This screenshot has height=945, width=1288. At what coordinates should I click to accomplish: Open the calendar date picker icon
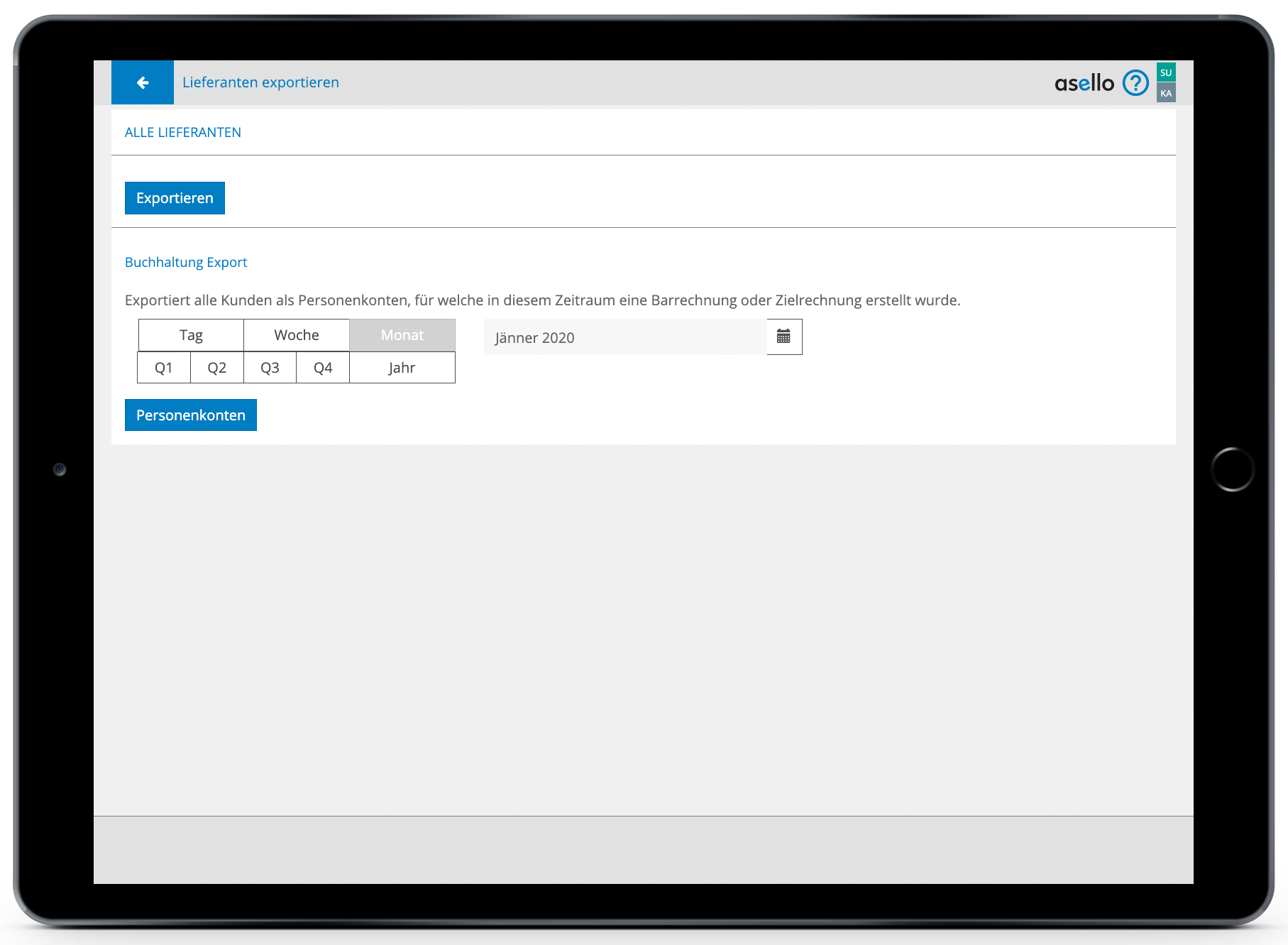pyautogui.click(x=784, y=337)
